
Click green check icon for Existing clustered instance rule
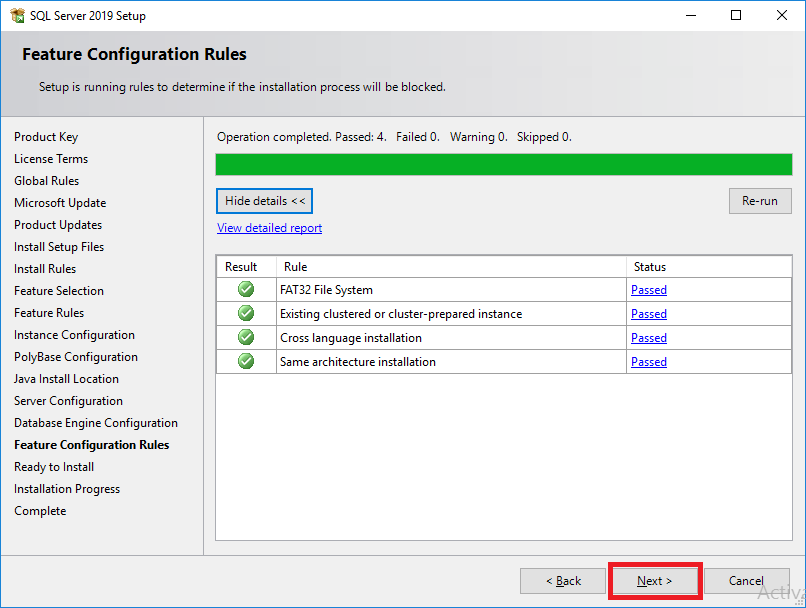[246, 313]
